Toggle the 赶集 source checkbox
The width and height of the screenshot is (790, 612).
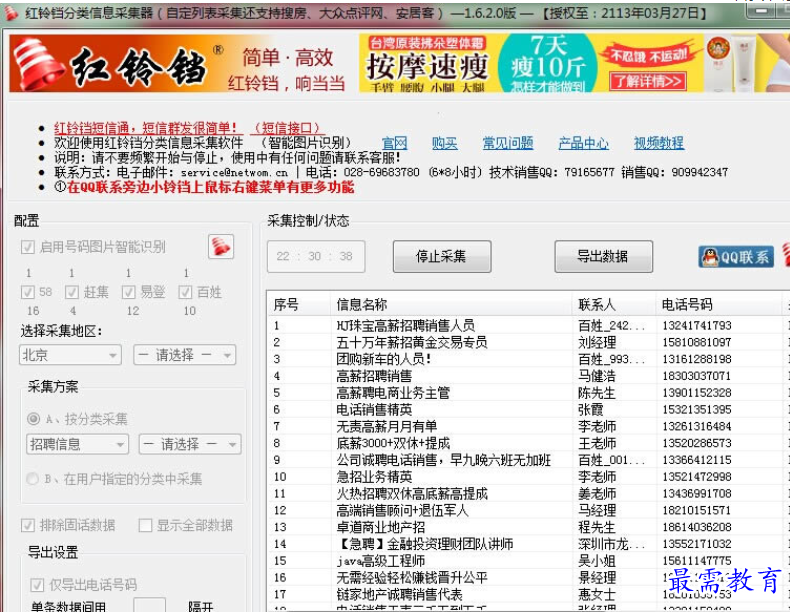coord(72,292)
